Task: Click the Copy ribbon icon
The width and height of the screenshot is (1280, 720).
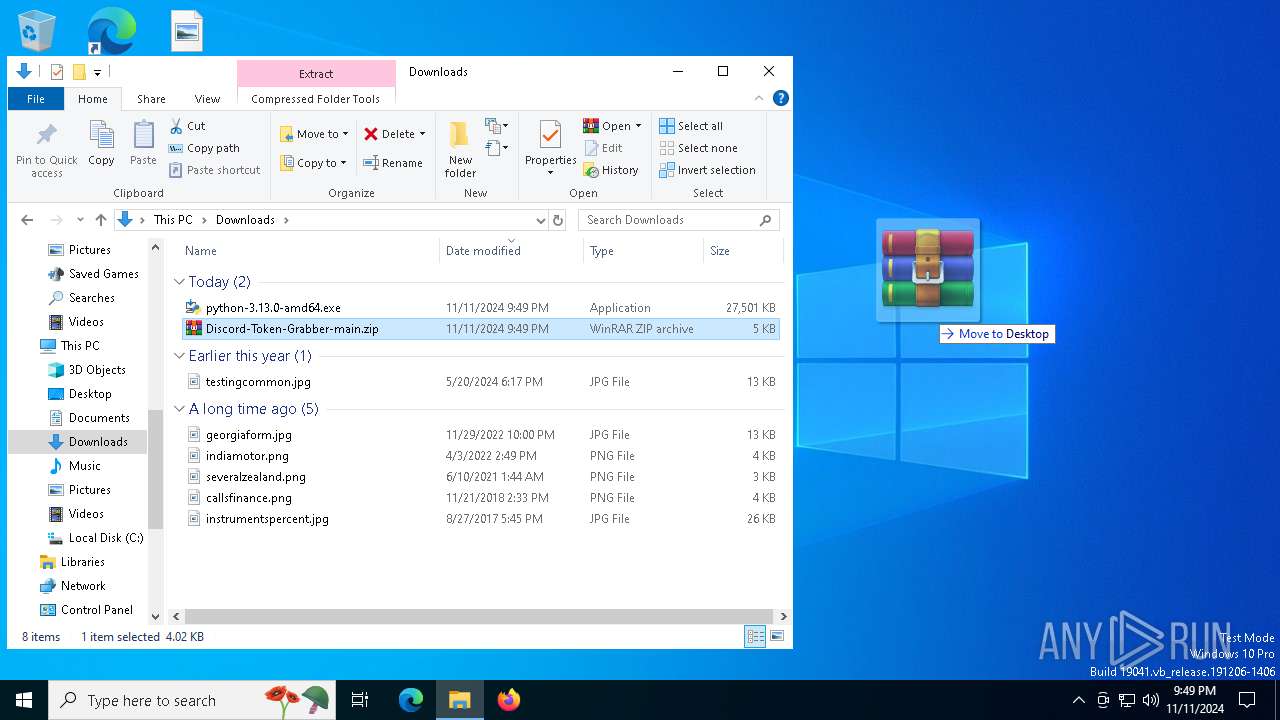Action: pos(101,134)
